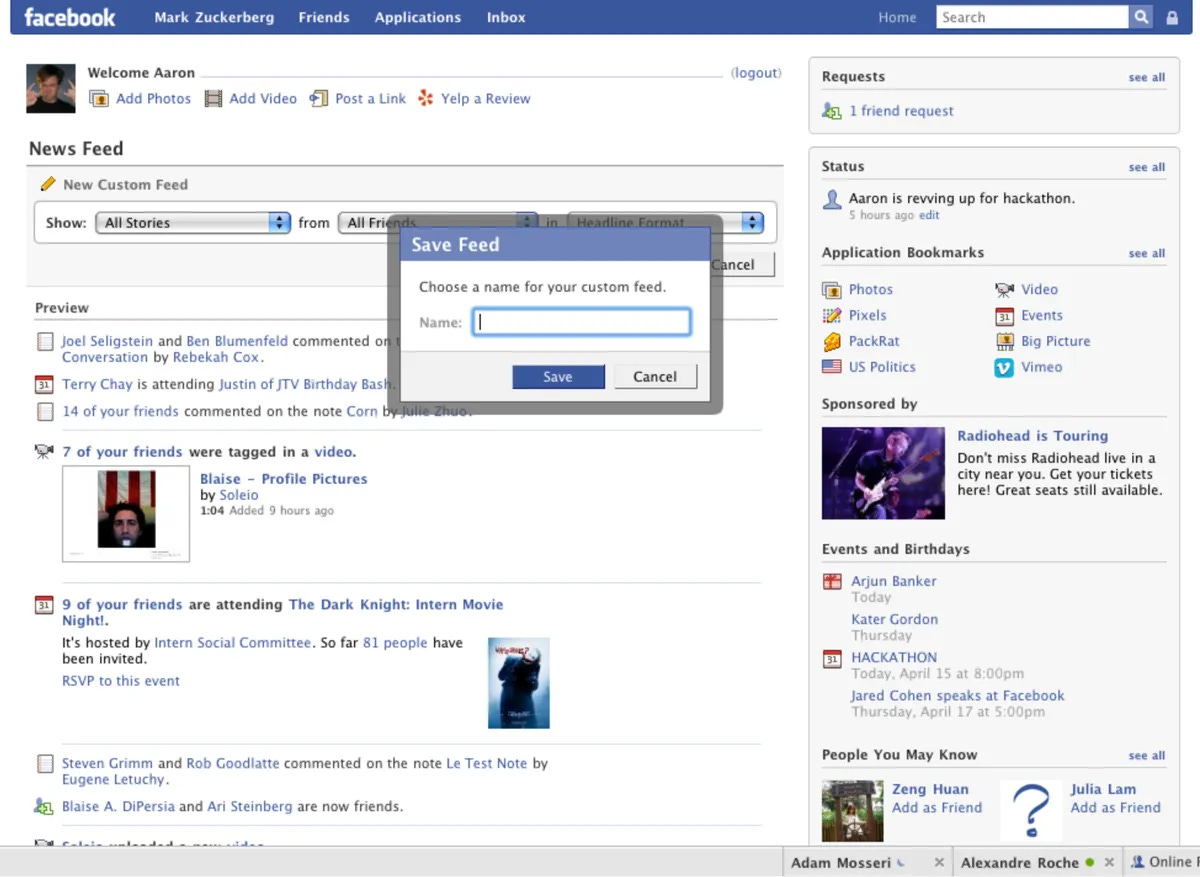
Task: Open the Dark Knight poster thumbnail
Action: click(x=519, y=683)
